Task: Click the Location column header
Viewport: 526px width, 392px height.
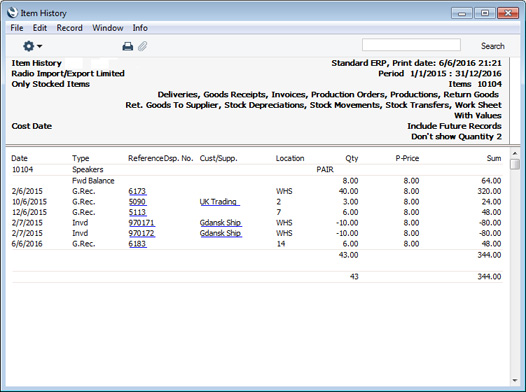Action: coord(290,158)
